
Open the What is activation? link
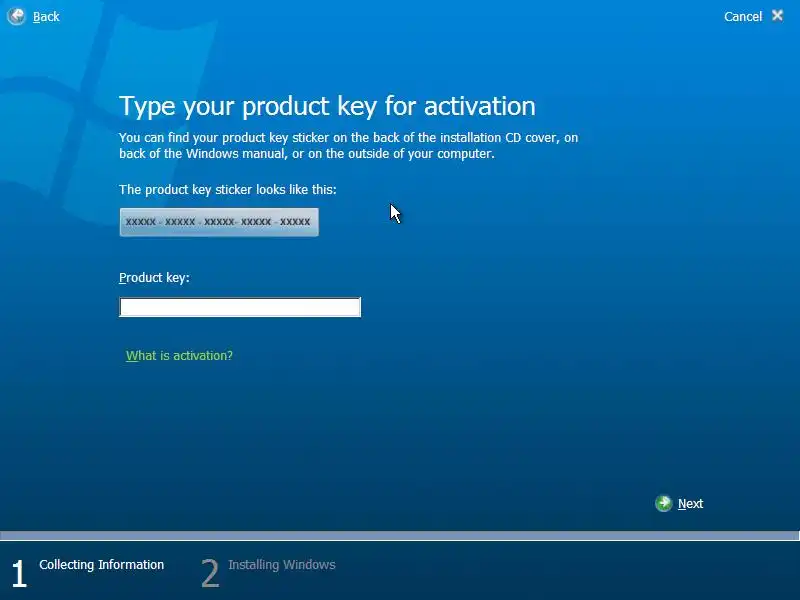tap(179, 356)
